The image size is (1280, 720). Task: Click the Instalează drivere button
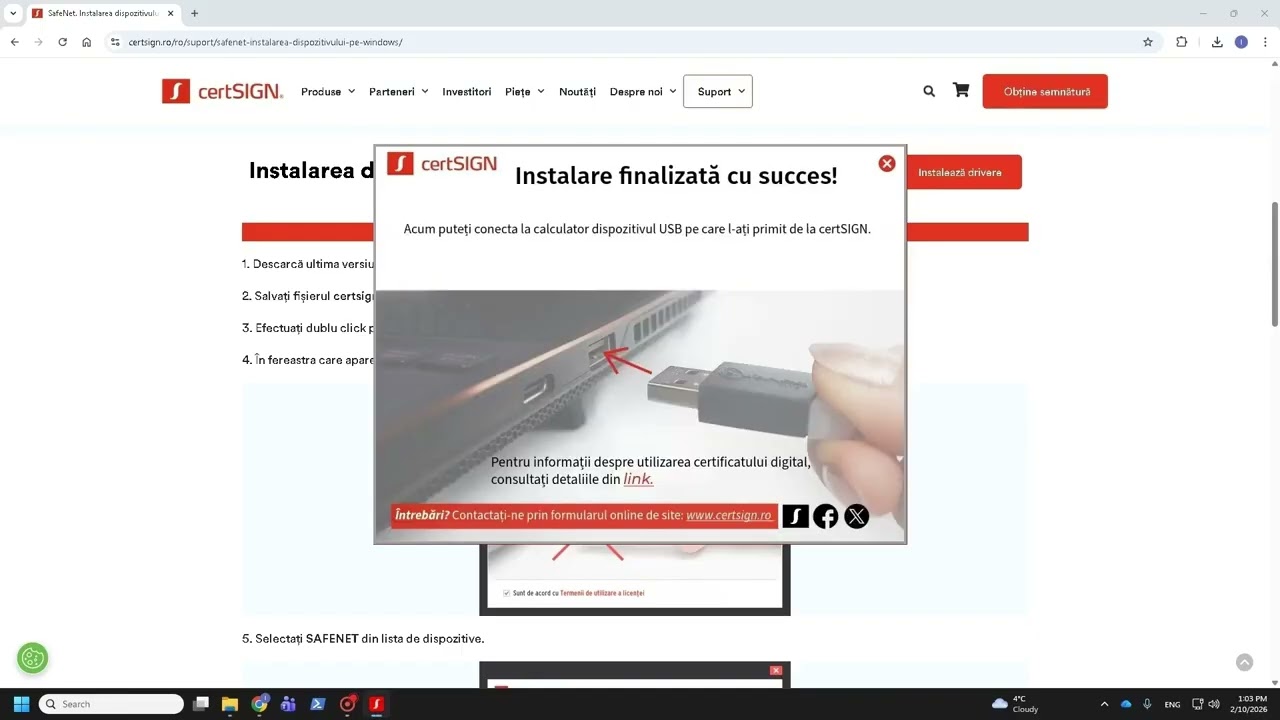[960, 172]
